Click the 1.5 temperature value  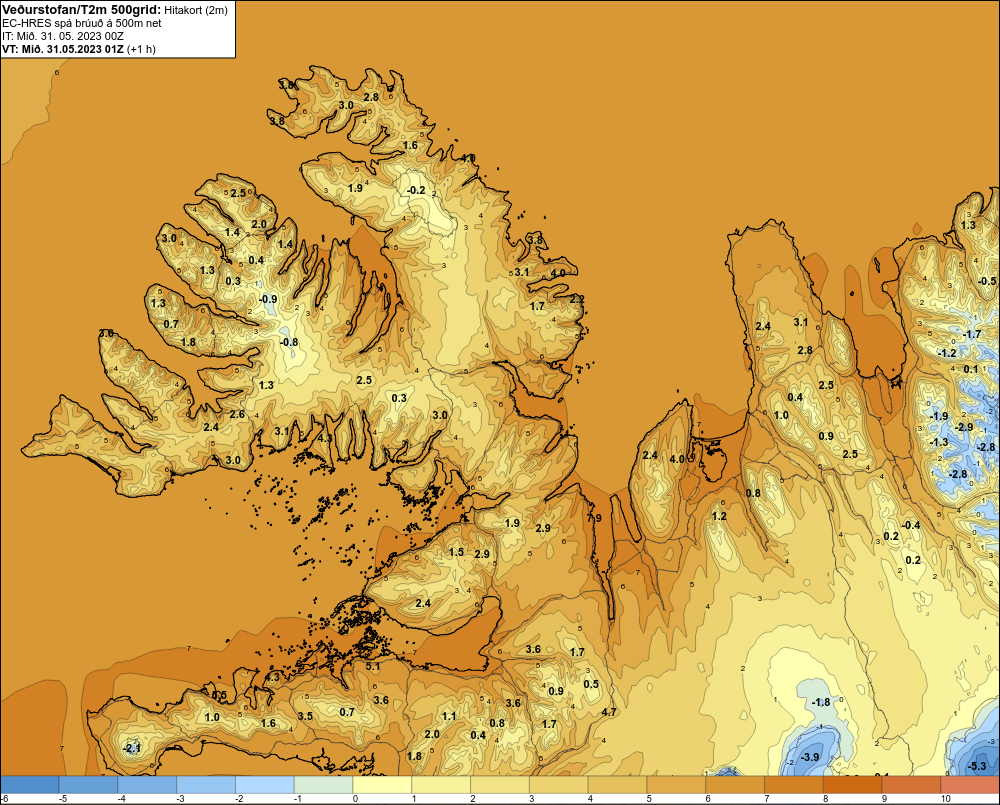456,552
